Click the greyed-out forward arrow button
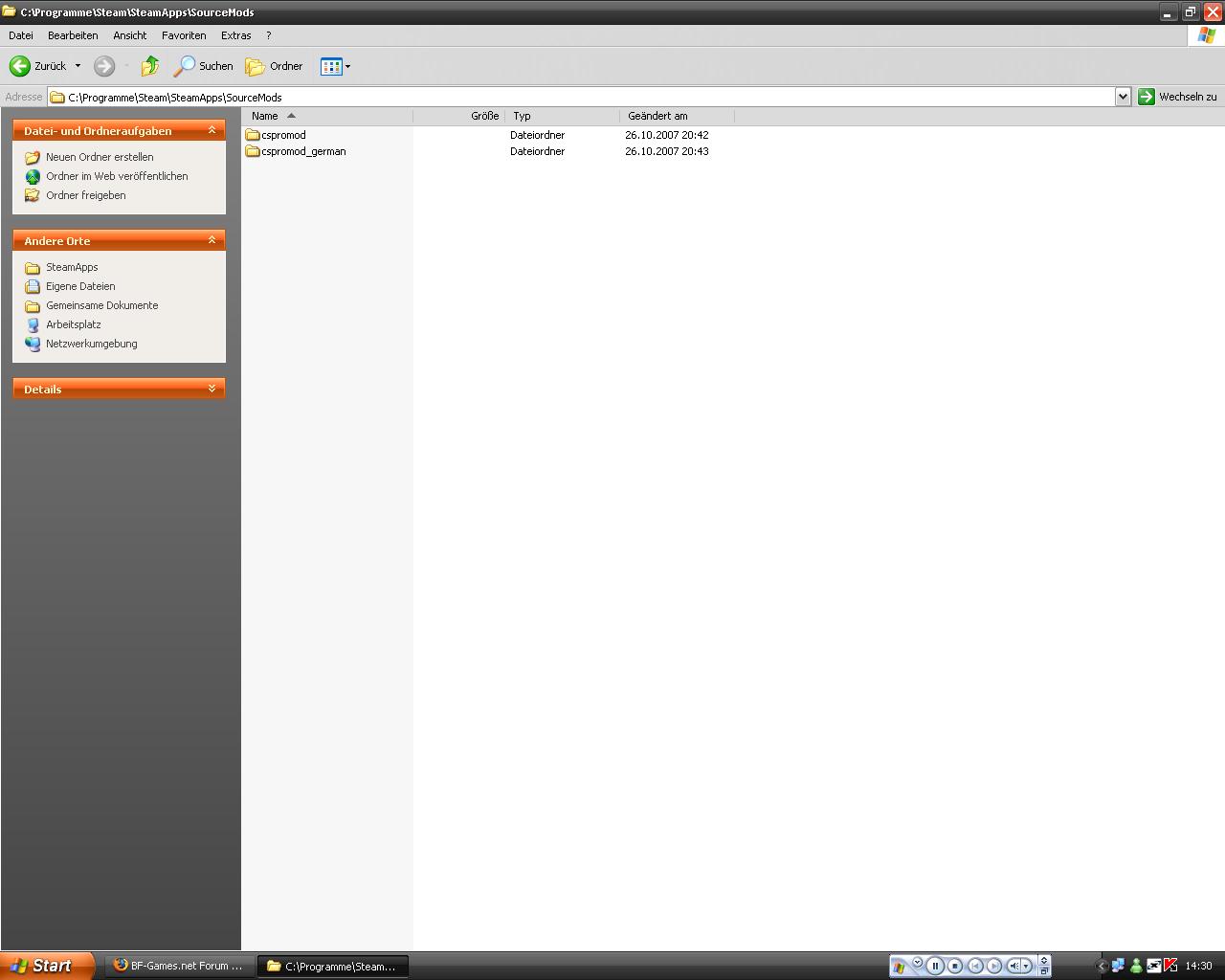The height and width of the screenshot is (980, 1225). (x=104, y=66)
